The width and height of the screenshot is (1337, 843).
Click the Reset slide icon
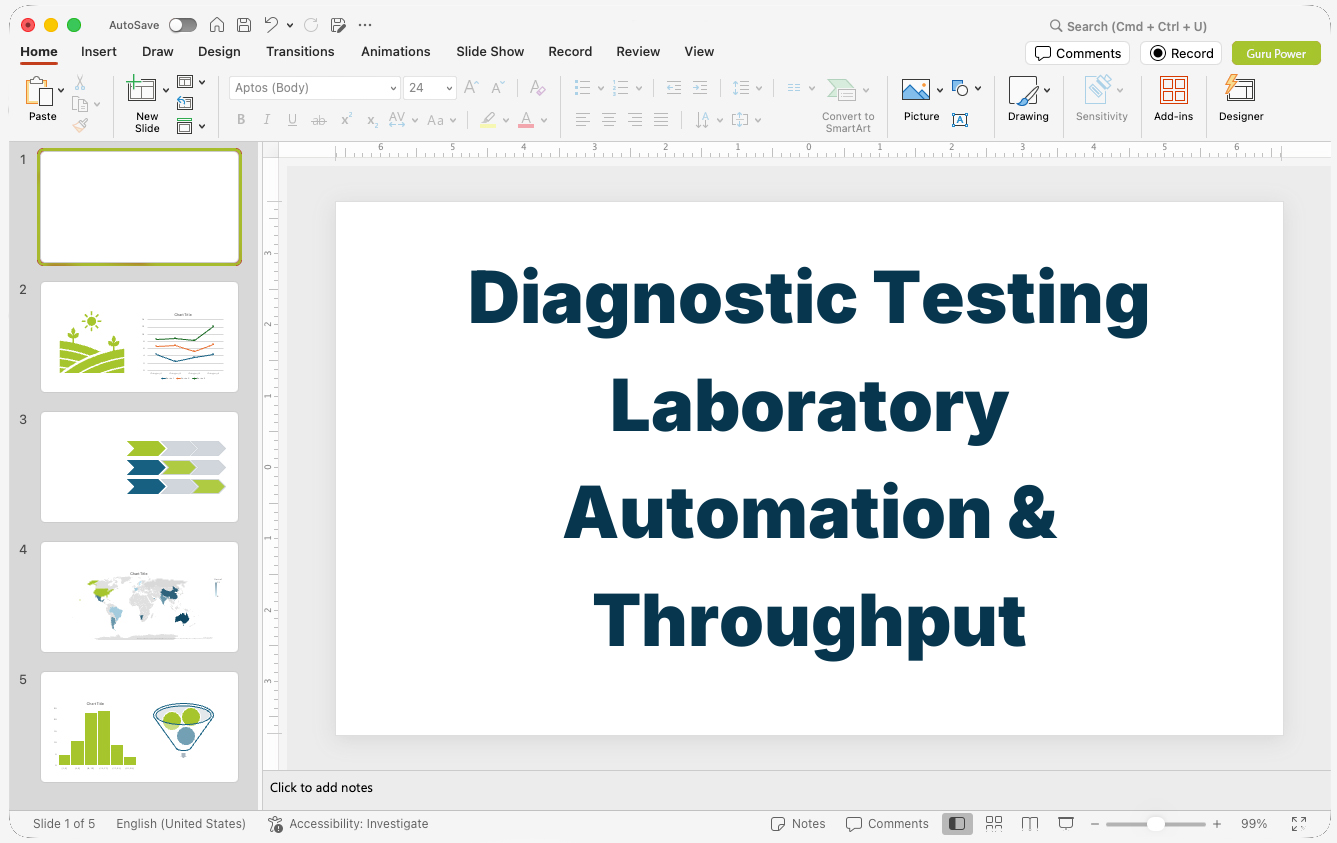pos(185,103)
